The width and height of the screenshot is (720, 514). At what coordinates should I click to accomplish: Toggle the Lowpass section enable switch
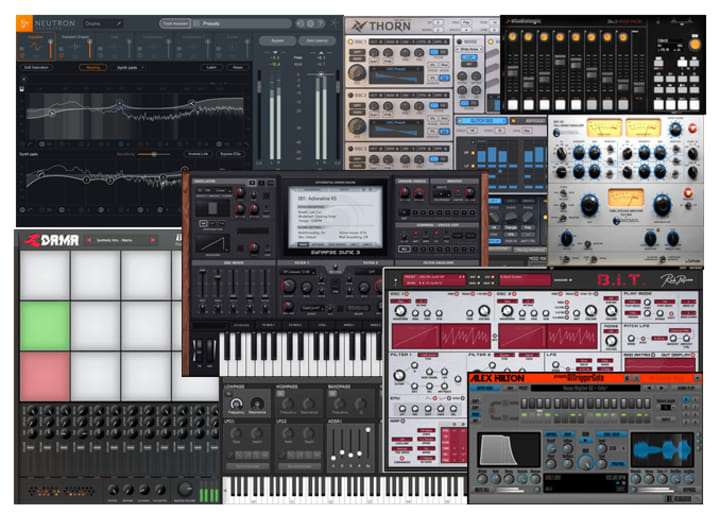coord(228,393)
